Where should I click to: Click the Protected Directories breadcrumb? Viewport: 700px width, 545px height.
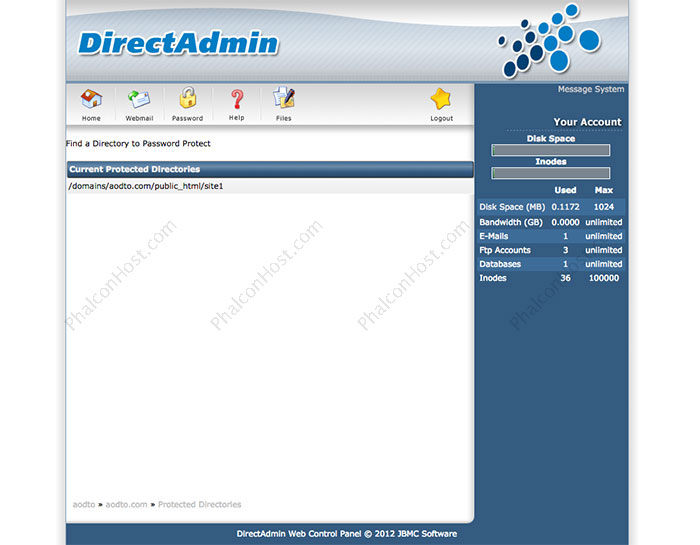(200, 504)
